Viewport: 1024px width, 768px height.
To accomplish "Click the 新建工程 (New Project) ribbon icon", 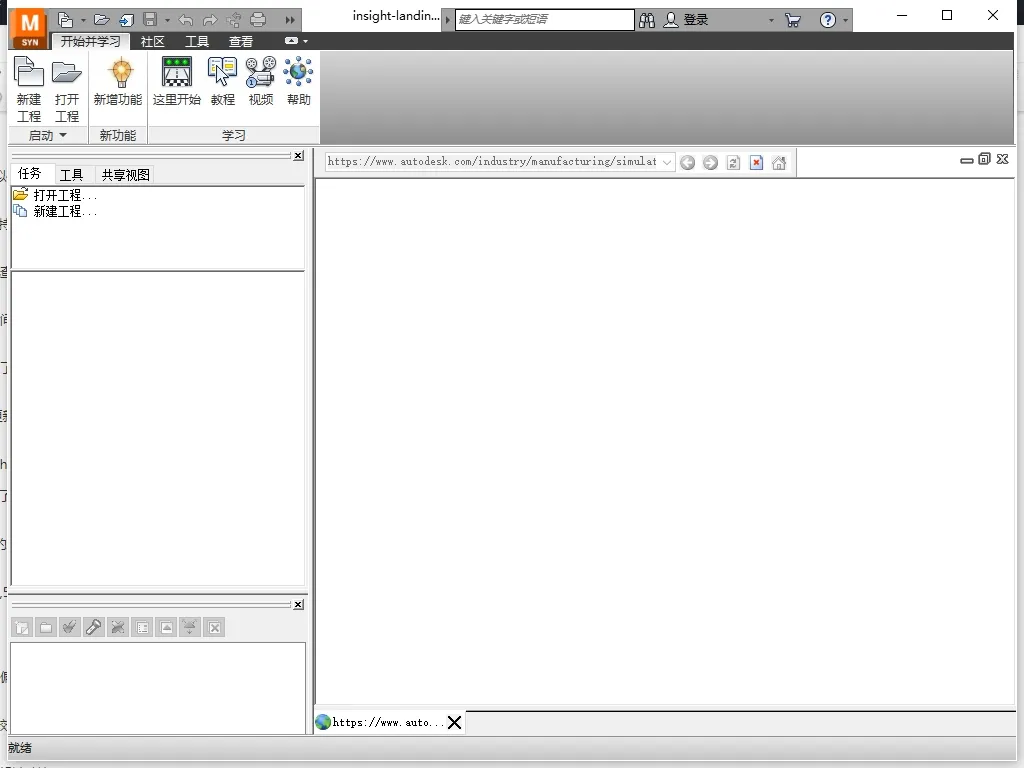I will (x=29, y=87).
